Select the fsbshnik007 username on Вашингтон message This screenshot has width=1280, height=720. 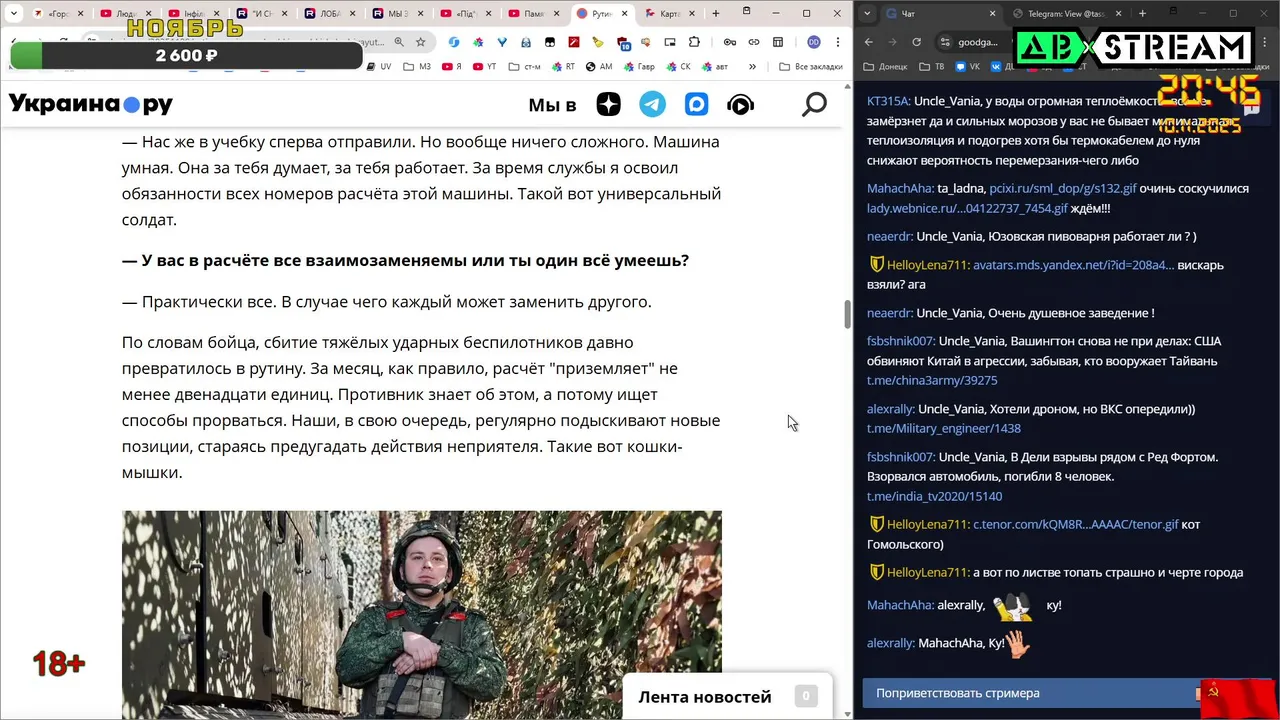[901, 341]
